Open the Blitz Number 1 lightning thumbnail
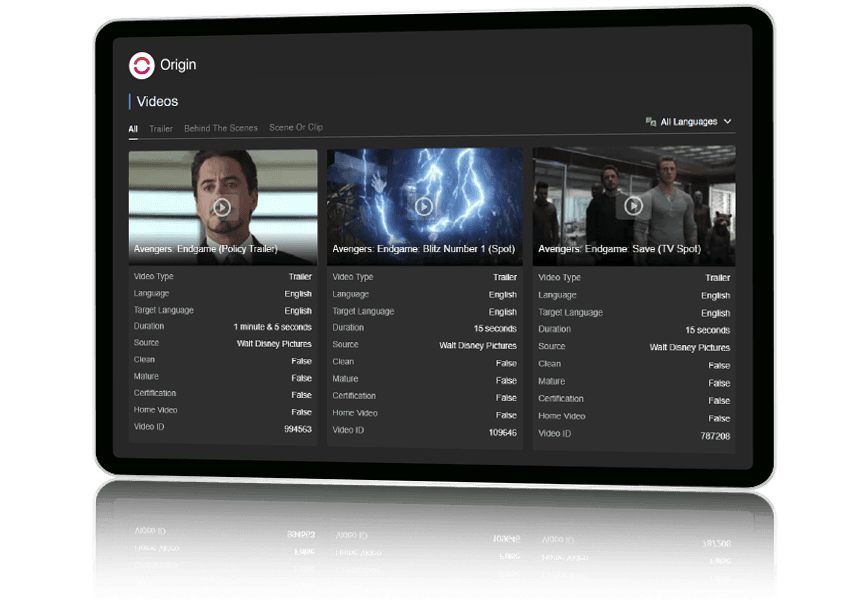Screen dimensions: 867x601 coord(425,207)
